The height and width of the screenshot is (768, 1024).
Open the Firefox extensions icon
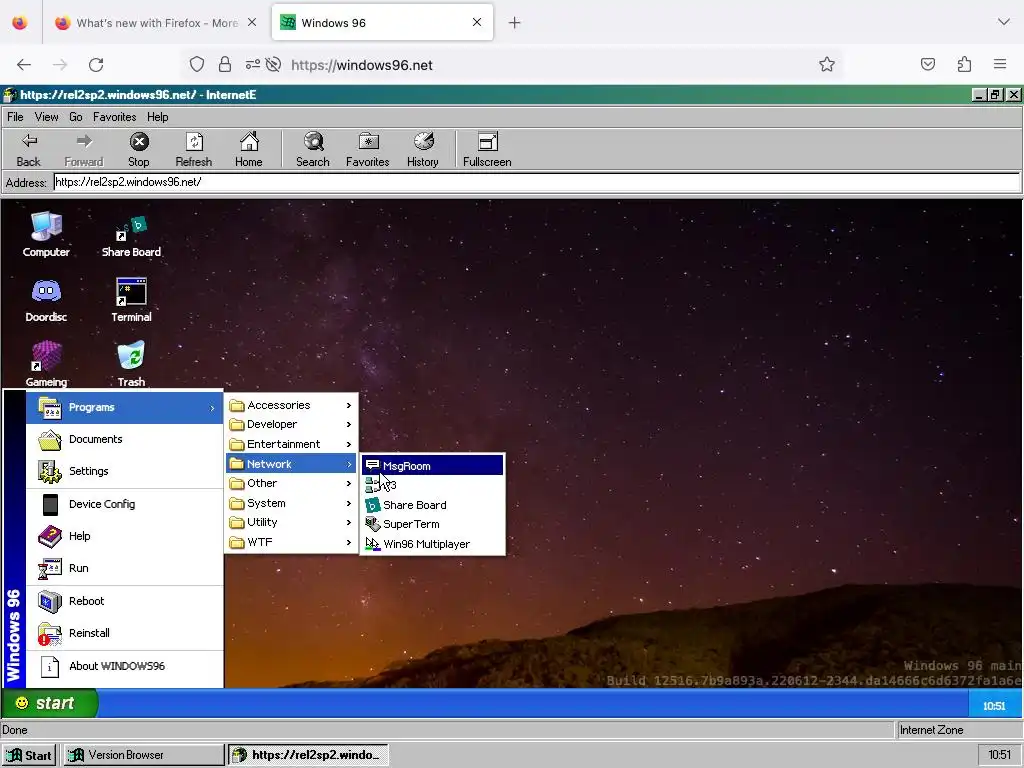tap(964, 64)
